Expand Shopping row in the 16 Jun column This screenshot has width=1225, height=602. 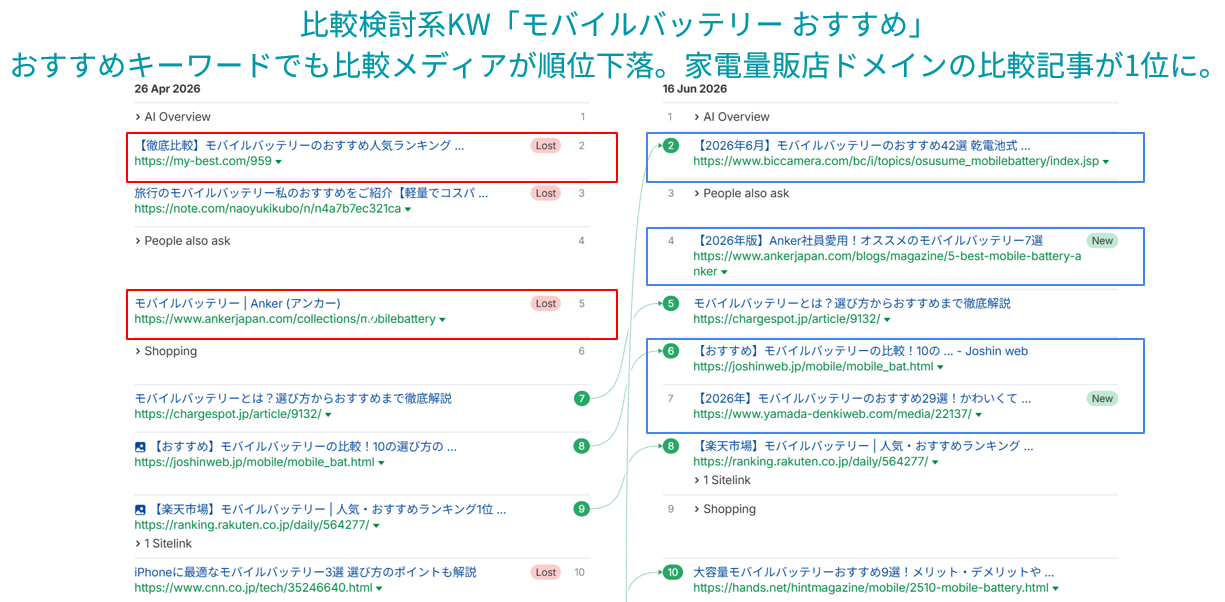pyautogui.click(x=725, y=509)
